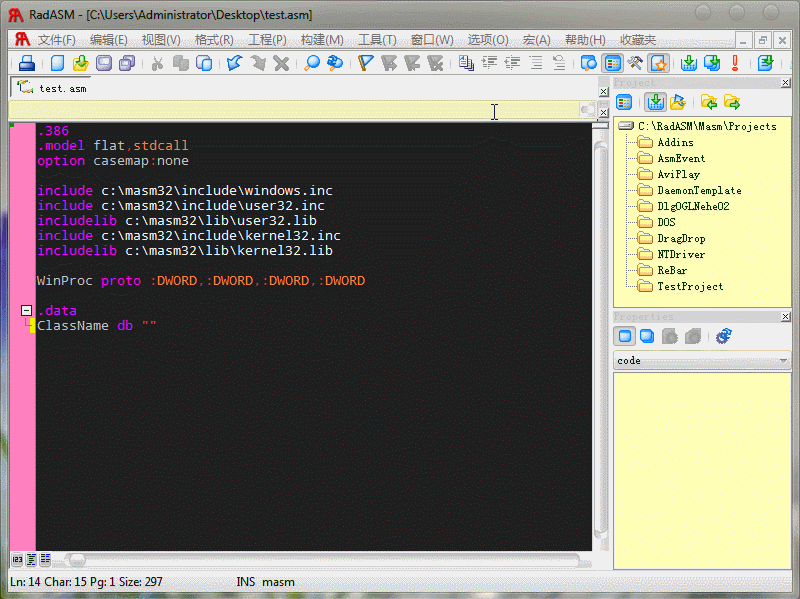This screenshot has height=599, width=800.
Task: Go up a folder with the folder-back icon
Action: (x=709, y=102)
